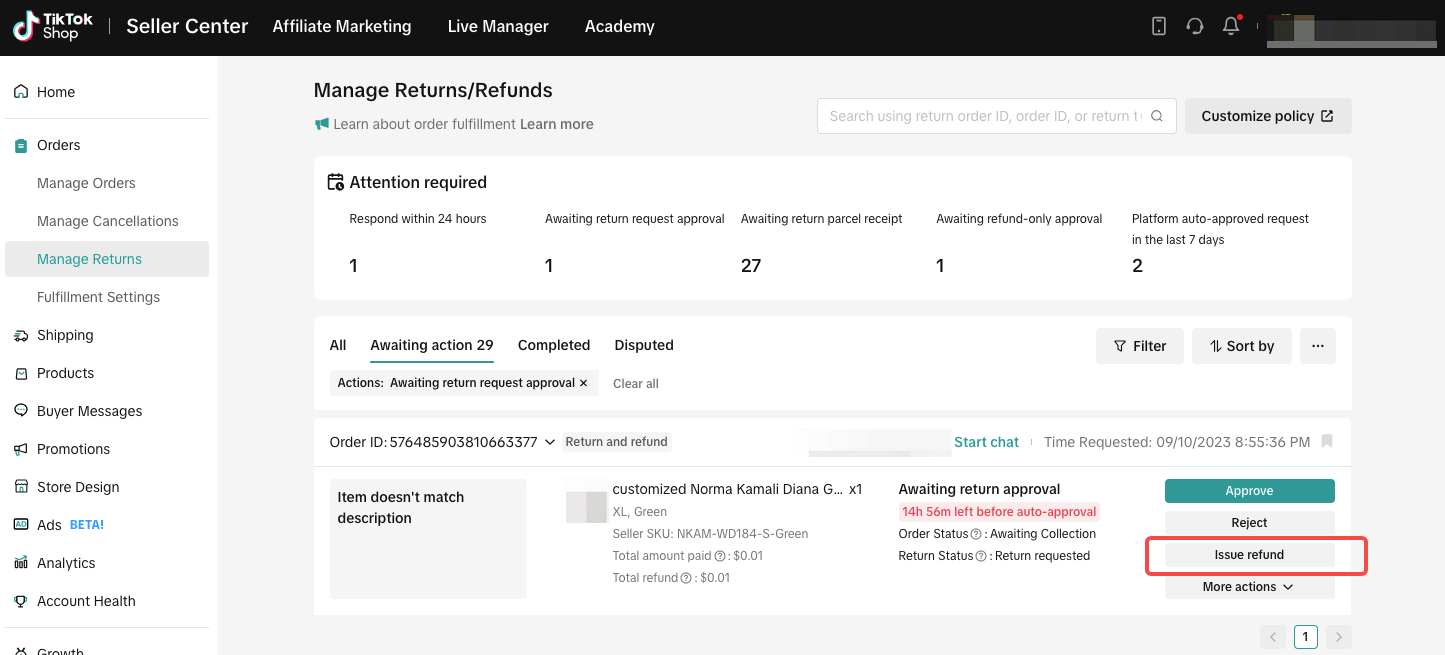The height and width of the screenshot is (655, 1445).
Task: Bookmark the order with flag icon
Action: (1327, 441)
